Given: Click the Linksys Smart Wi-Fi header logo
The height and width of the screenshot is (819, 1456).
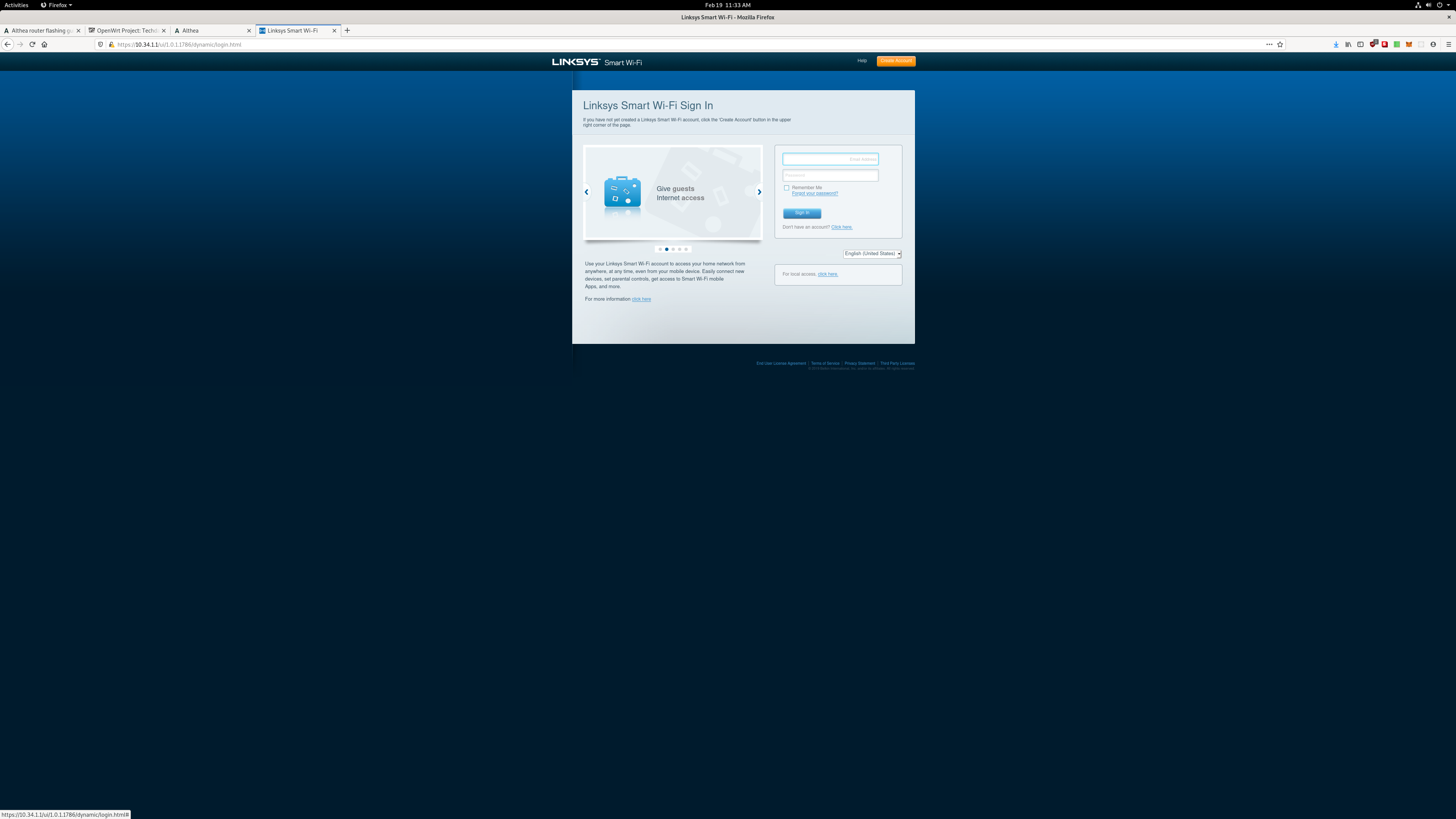Looking at the screenshot, I should coord(597,62).
